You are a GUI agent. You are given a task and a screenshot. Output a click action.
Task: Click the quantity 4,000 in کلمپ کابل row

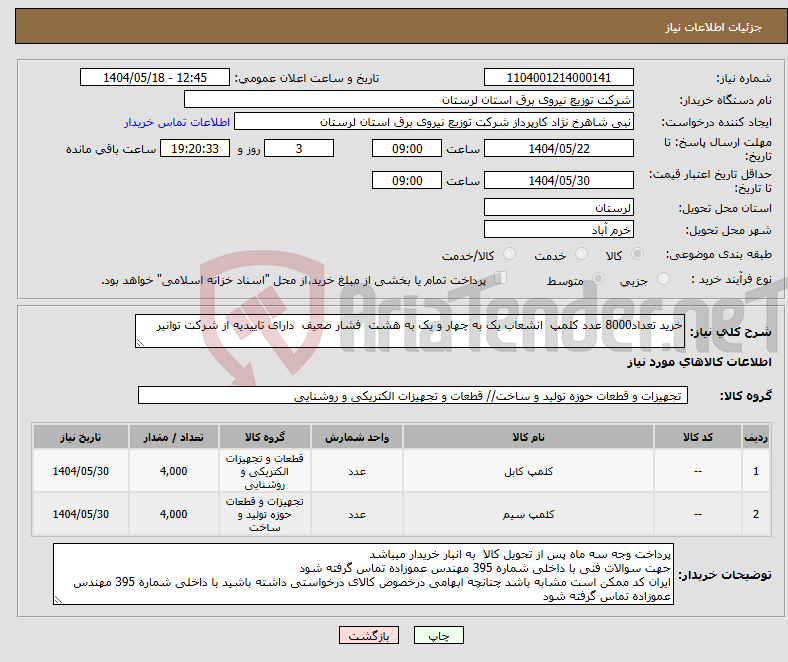[173, 471]
